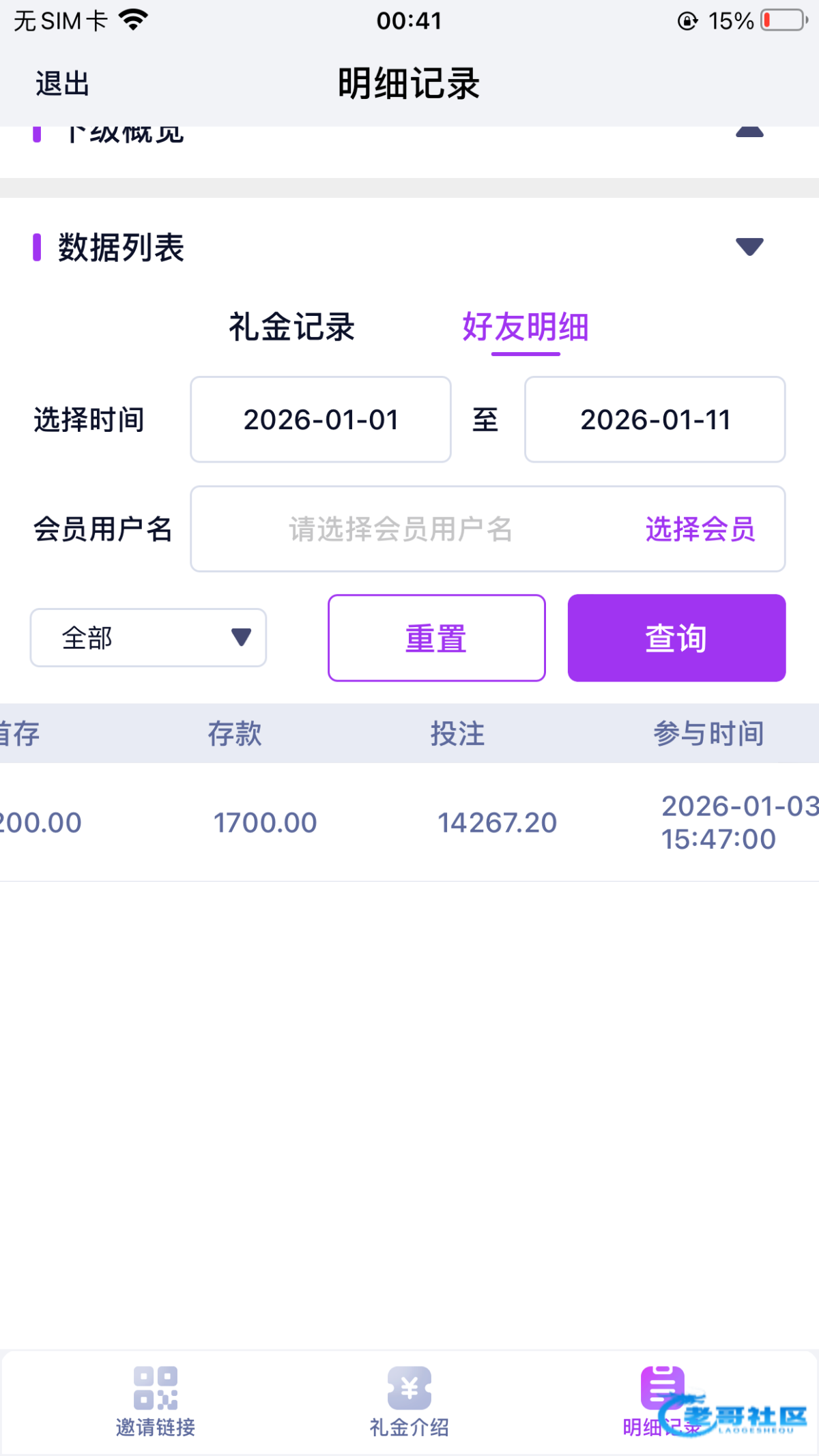Tap the member username input field
This screenshot has height=1456, width=819.
pos(401,529)
